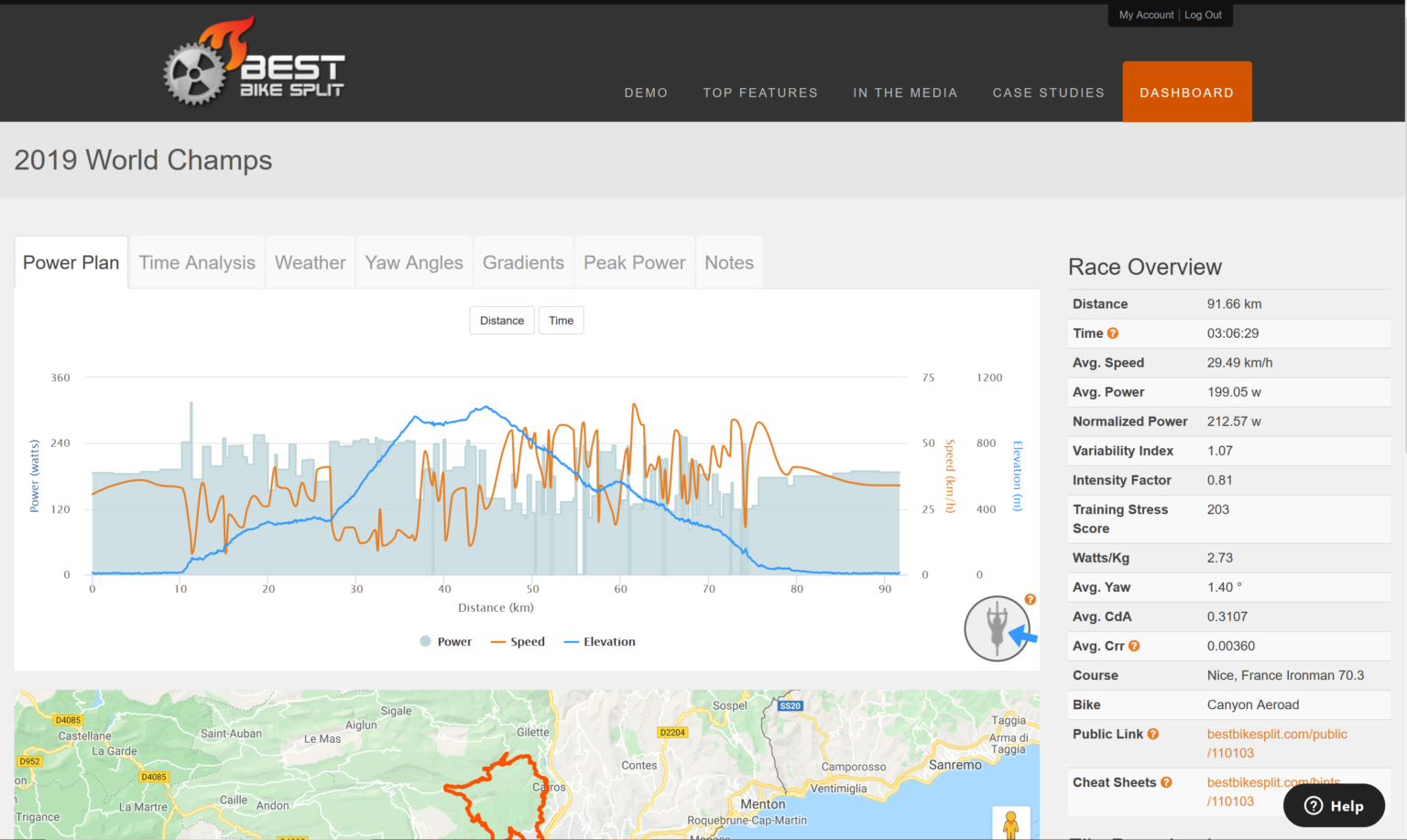1407x840 pixels.
Task: Click the Best Bike Split logo
Action: click(255, 61)
